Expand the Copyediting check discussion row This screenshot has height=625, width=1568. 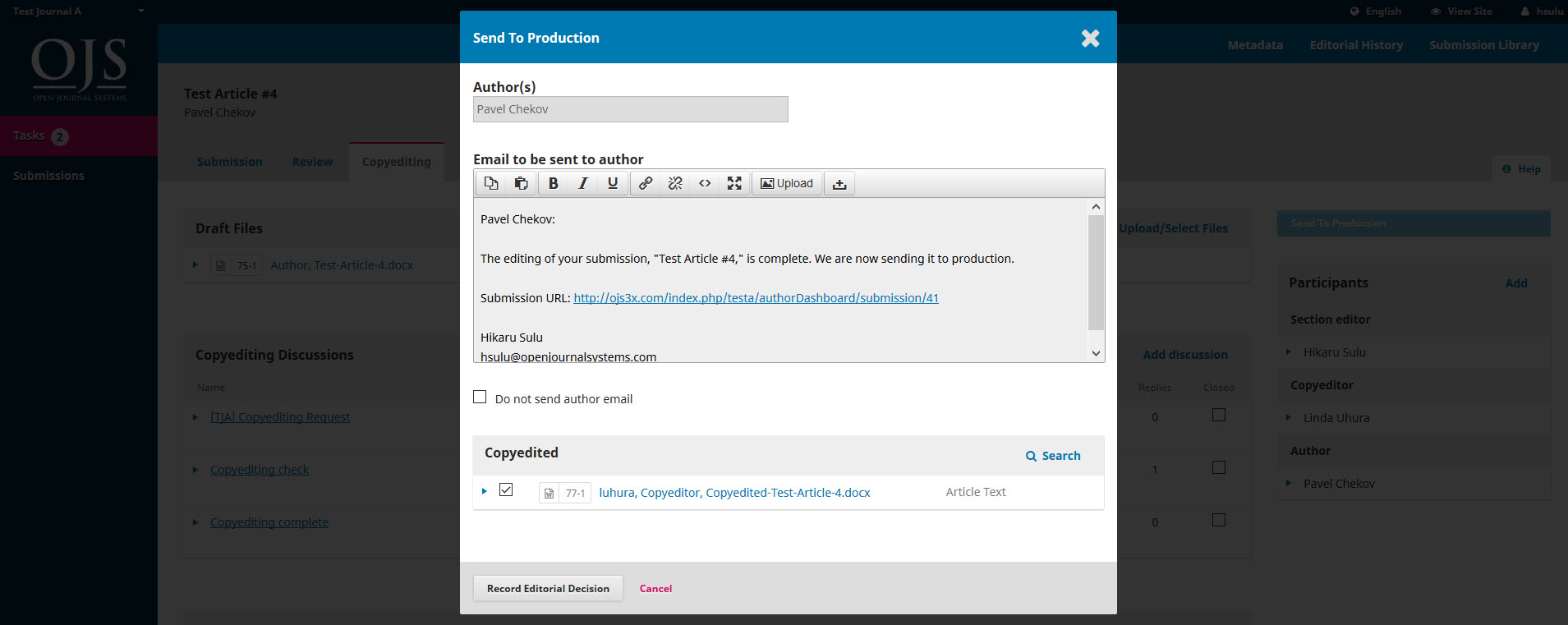tap(195, 470)
